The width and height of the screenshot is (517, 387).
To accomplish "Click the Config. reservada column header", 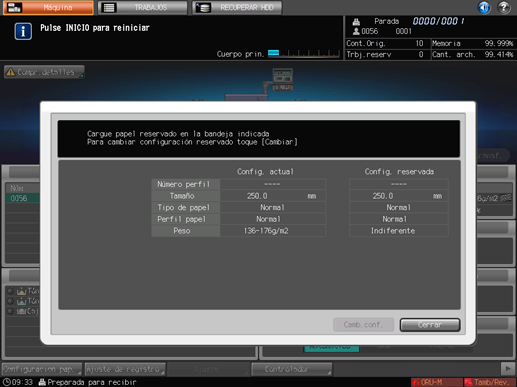I will point(399,172).
